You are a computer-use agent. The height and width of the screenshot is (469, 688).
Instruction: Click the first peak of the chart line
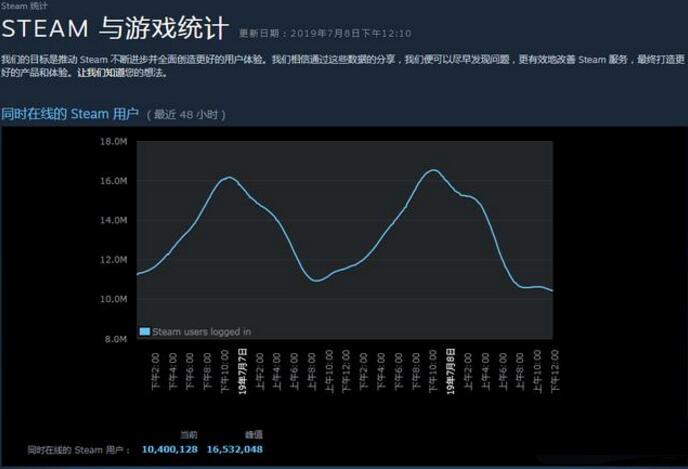coord(229,177)
